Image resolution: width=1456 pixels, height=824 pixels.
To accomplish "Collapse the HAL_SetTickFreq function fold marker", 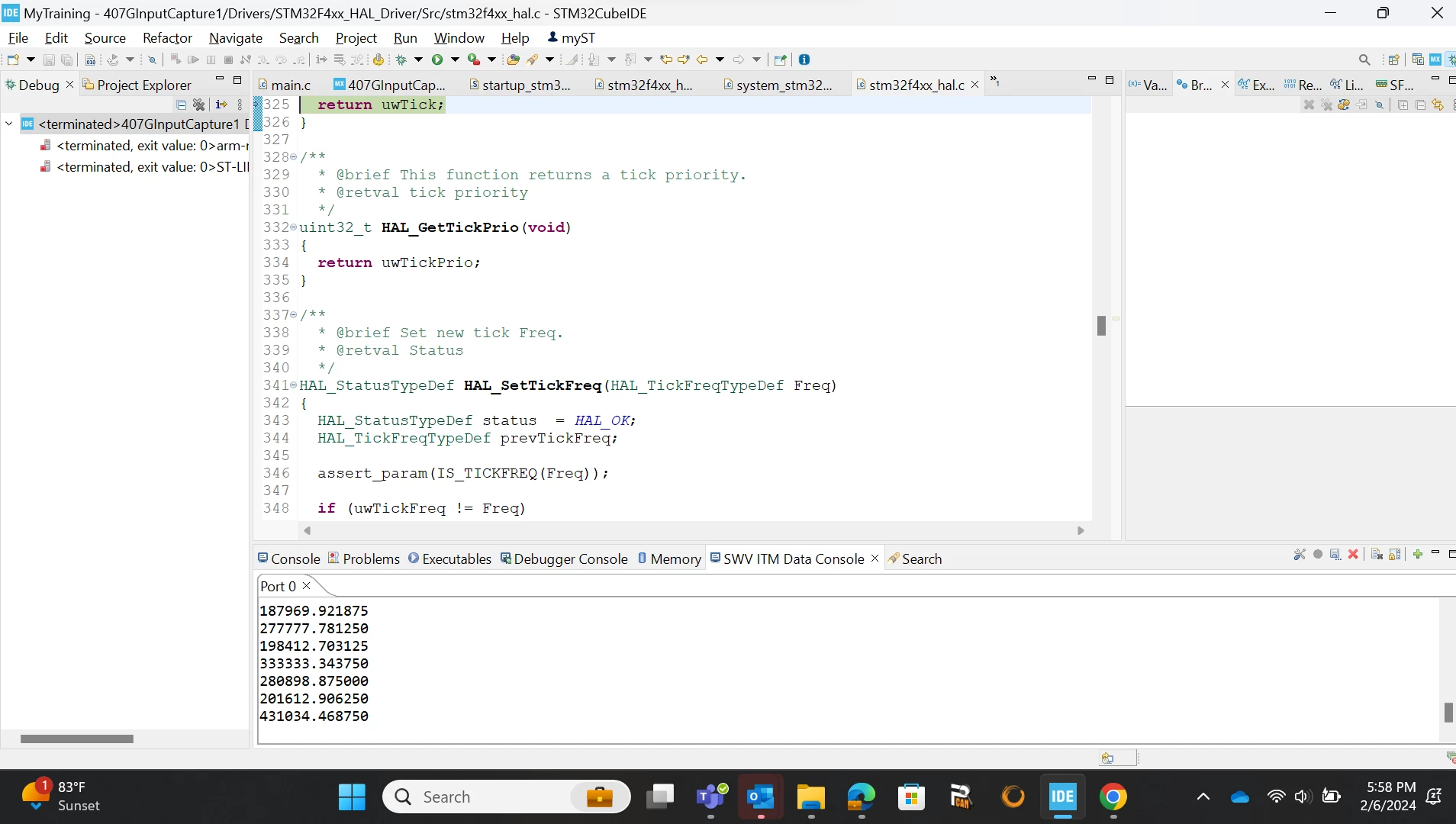I will pyautogui.click(x=294, y=385).
